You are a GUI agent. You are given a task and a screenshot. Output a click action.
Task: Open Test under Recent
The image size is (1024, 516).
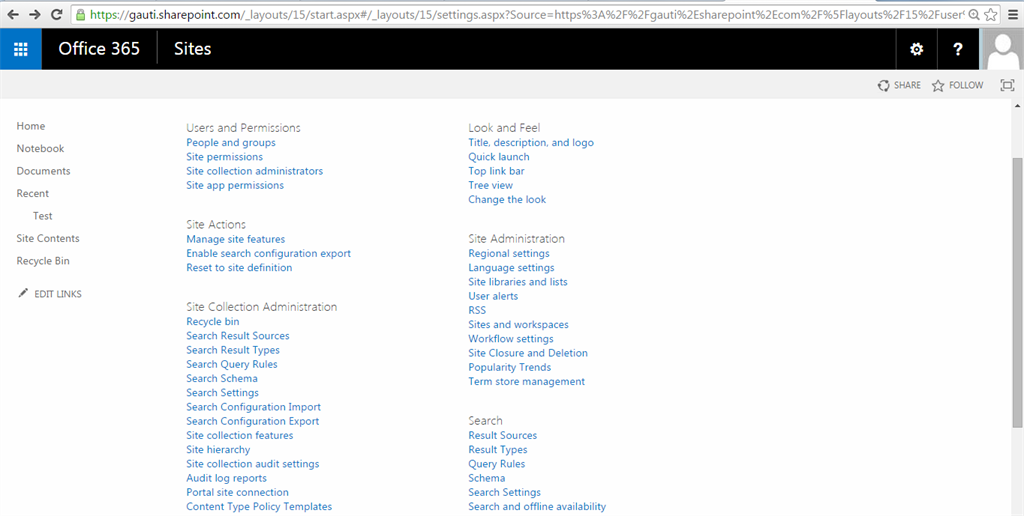42,216
